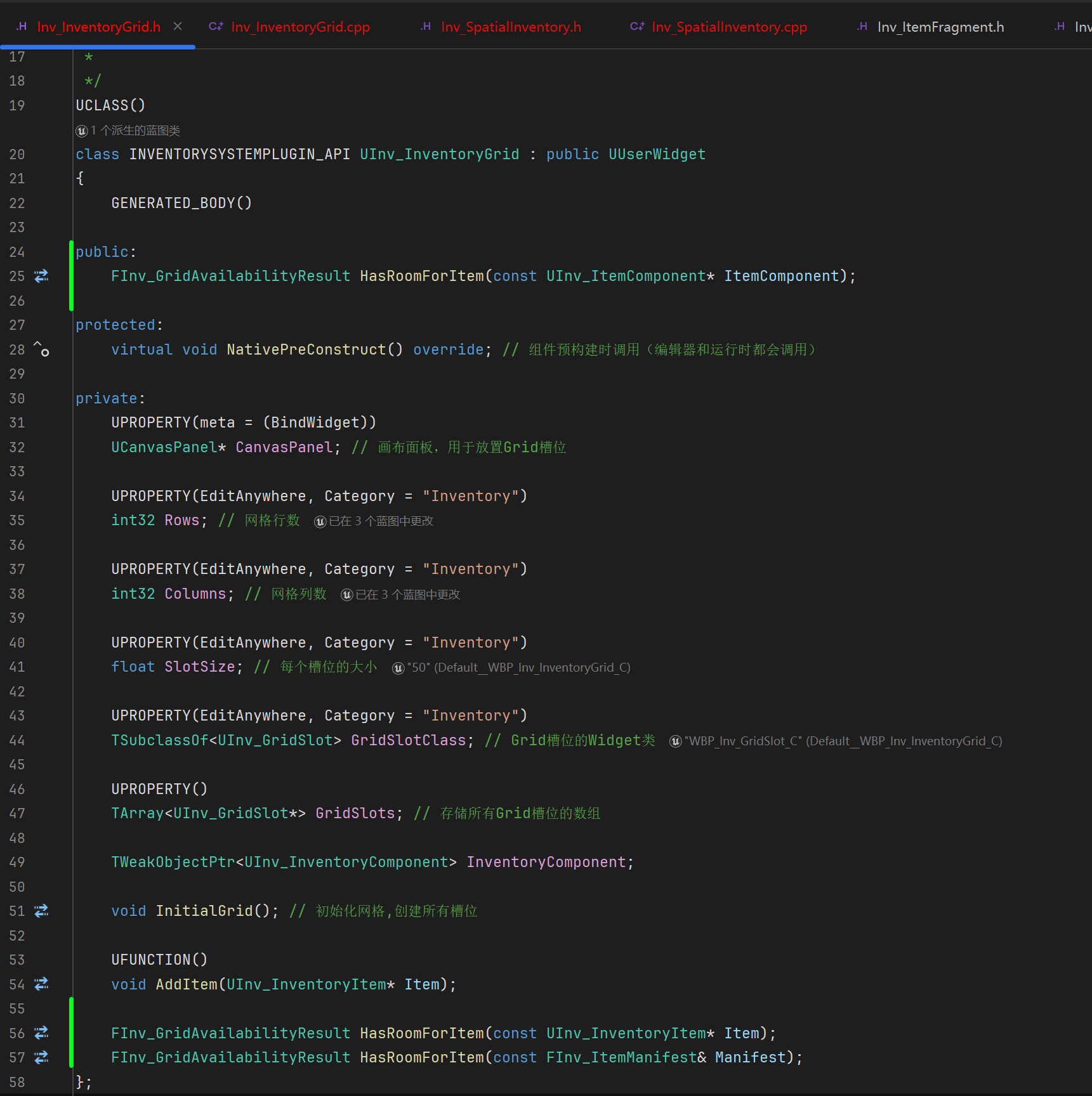Click the FInv_ItemManifest type name

[621, 1057]
